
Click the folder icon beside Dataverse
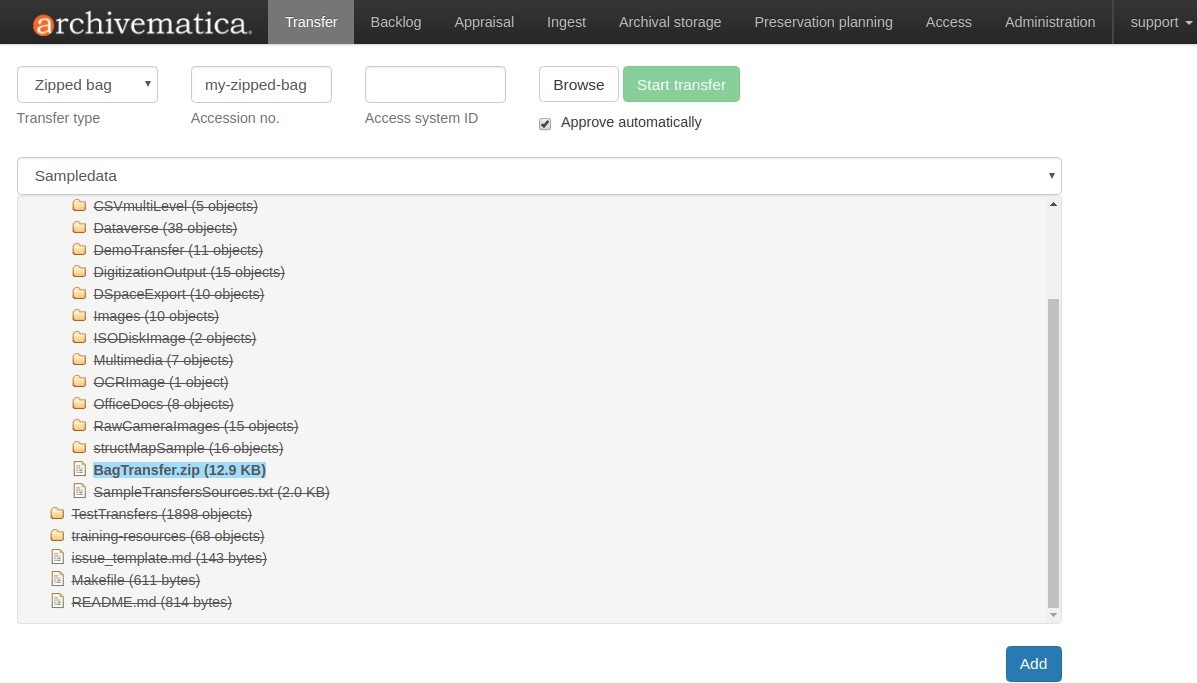80,228
